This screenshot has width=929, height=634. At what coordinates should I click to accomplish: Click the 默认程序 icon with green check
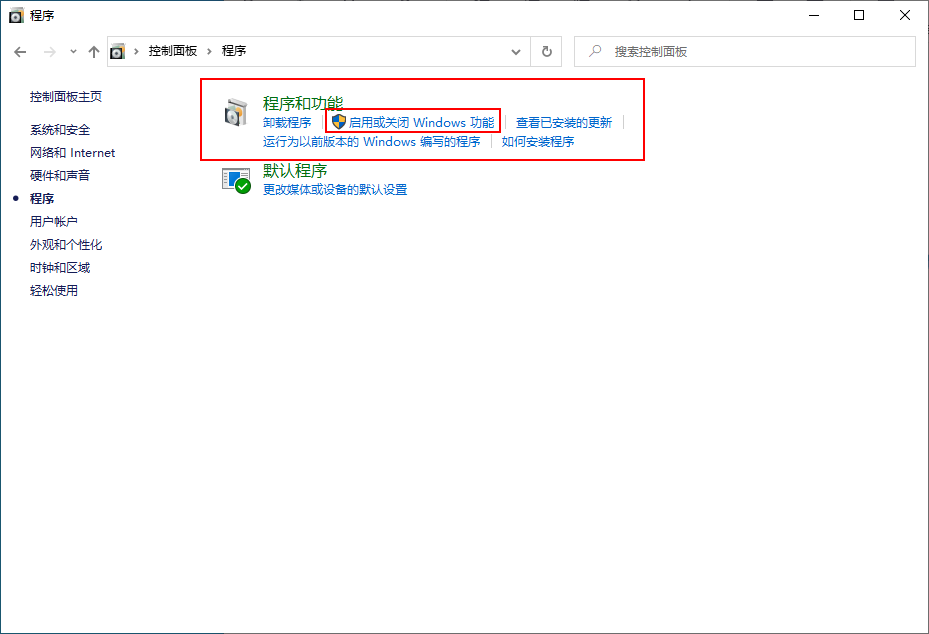(x=236, y=181)
